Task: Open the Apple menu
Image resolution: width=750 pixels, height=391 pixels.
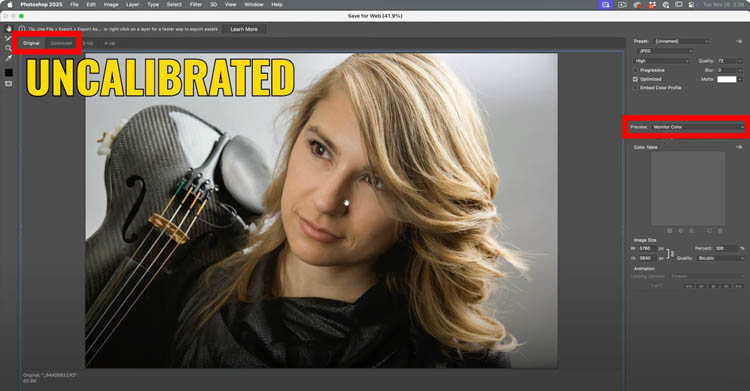Action: (9, 4)
